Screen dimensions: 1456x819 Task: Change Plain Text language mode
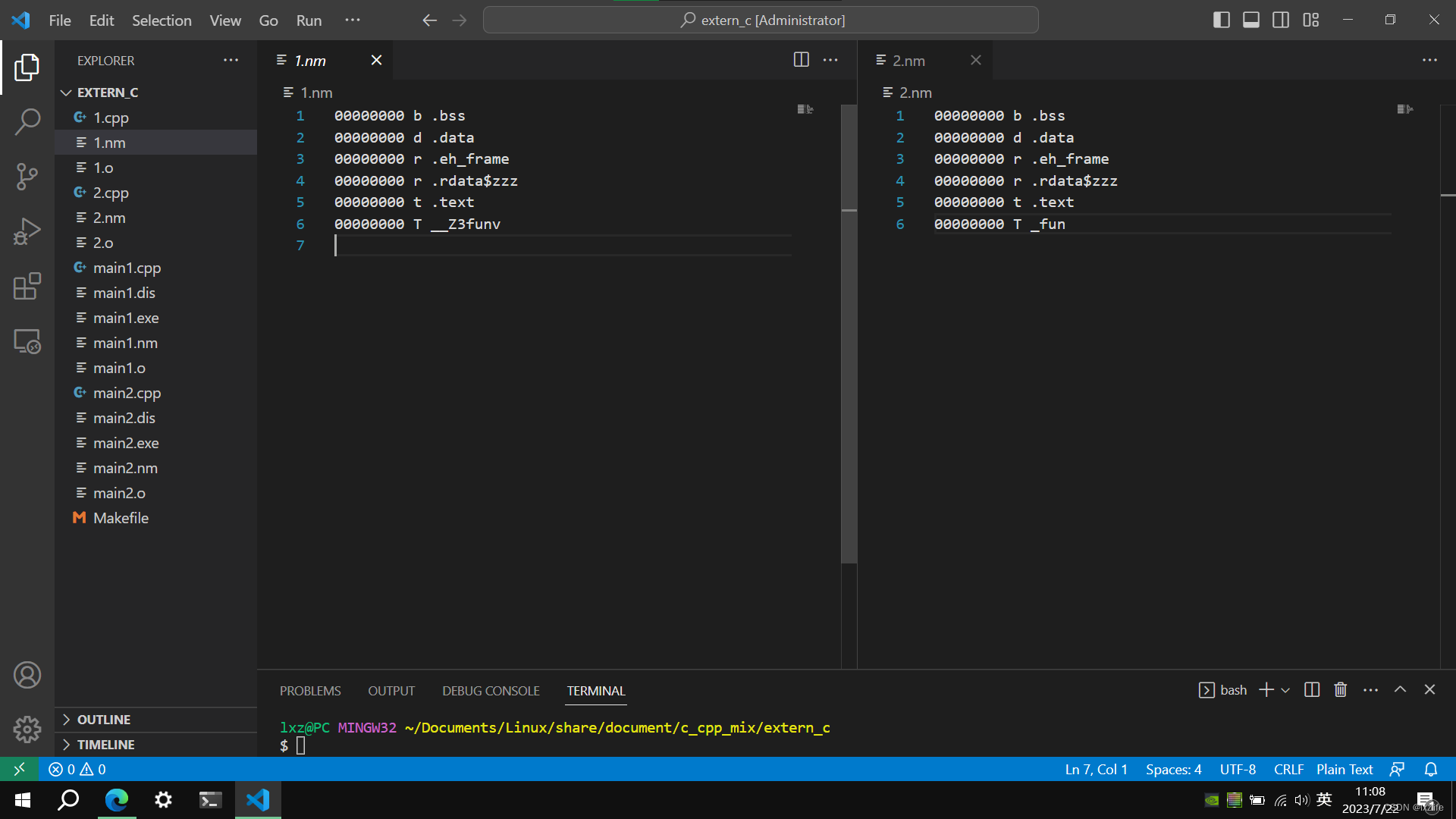point(1344,769)
